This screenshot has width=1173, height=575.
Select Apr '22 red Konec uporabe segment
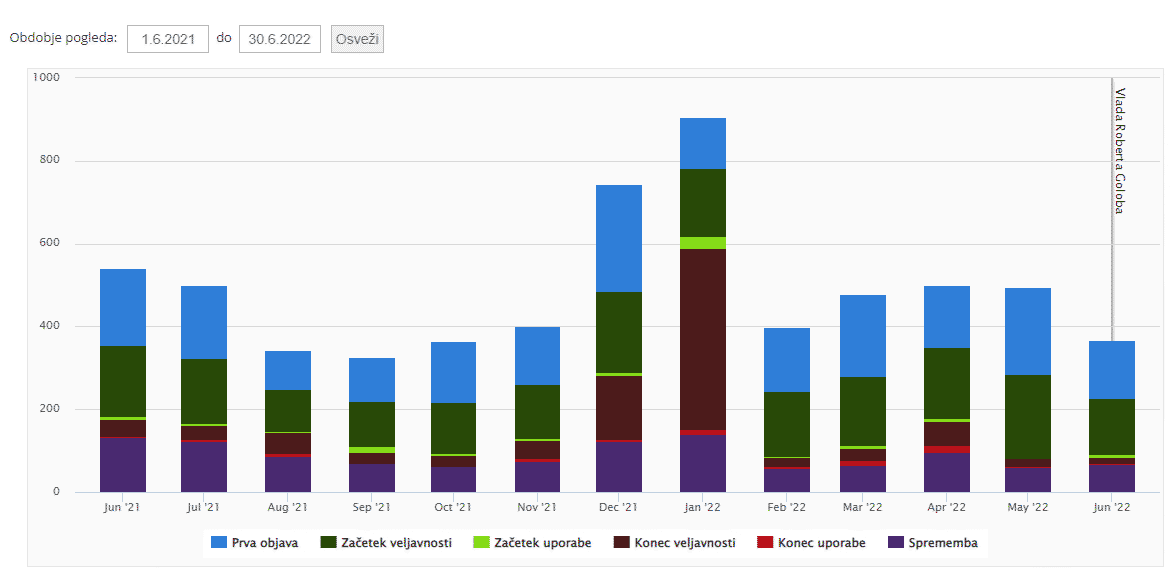[x=946, y=450]
